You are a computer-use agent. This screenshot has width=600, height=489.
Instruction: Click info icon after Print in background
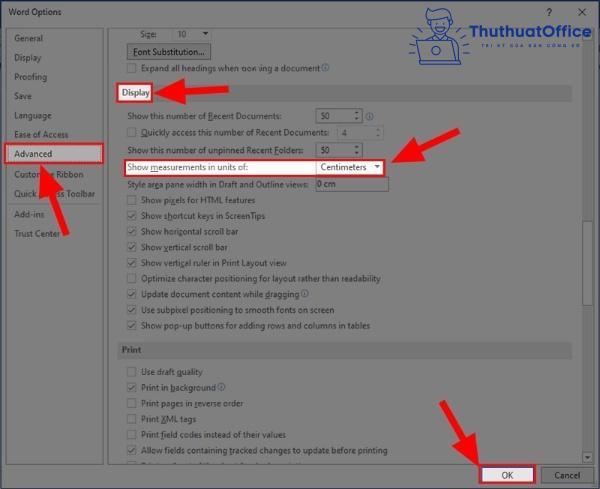(222, 387)
